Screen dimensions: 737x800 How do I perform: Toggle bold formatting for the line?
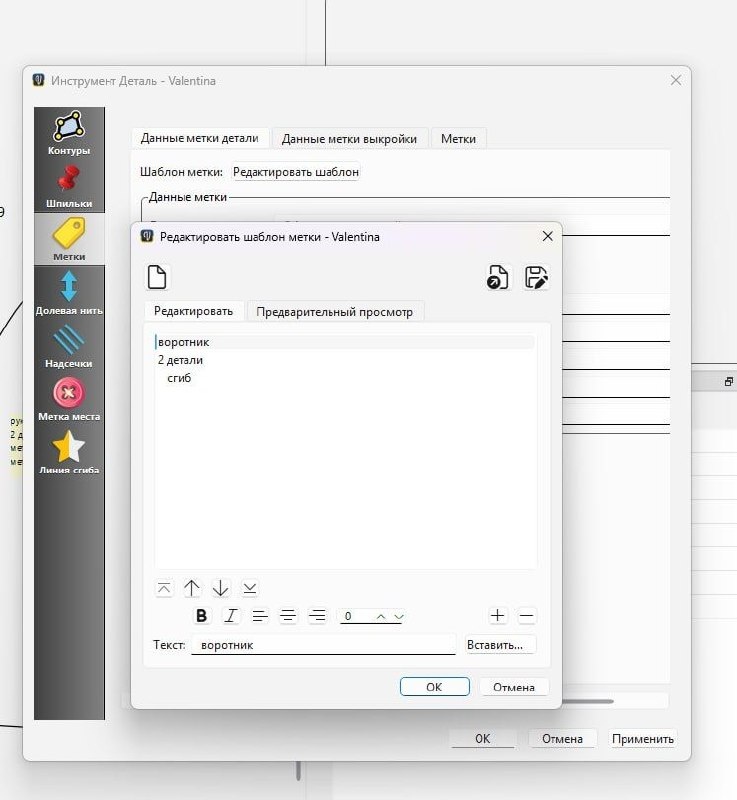(201, 616)
